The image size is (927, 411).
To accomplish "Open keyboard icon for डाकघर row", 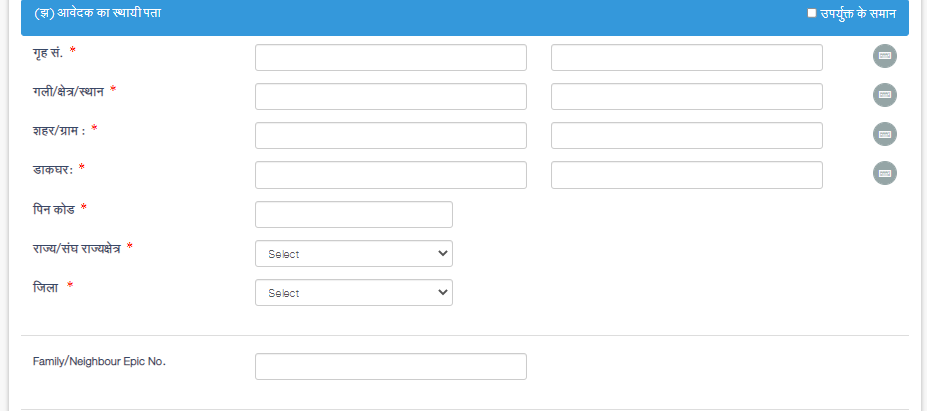I will tap(884, 173).
